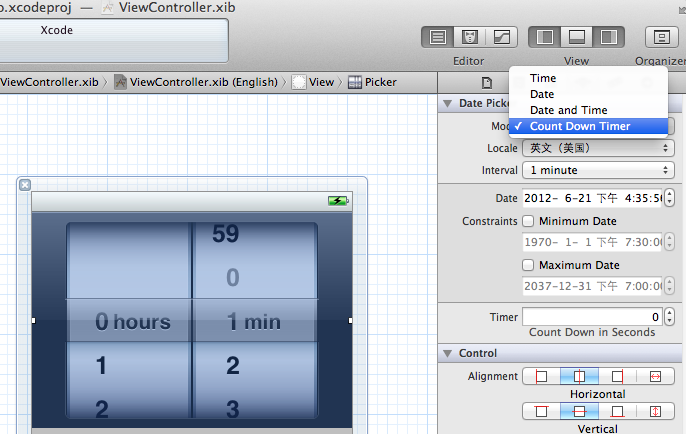Enable the Minimum Date constraint

click(x=528, y=221)
